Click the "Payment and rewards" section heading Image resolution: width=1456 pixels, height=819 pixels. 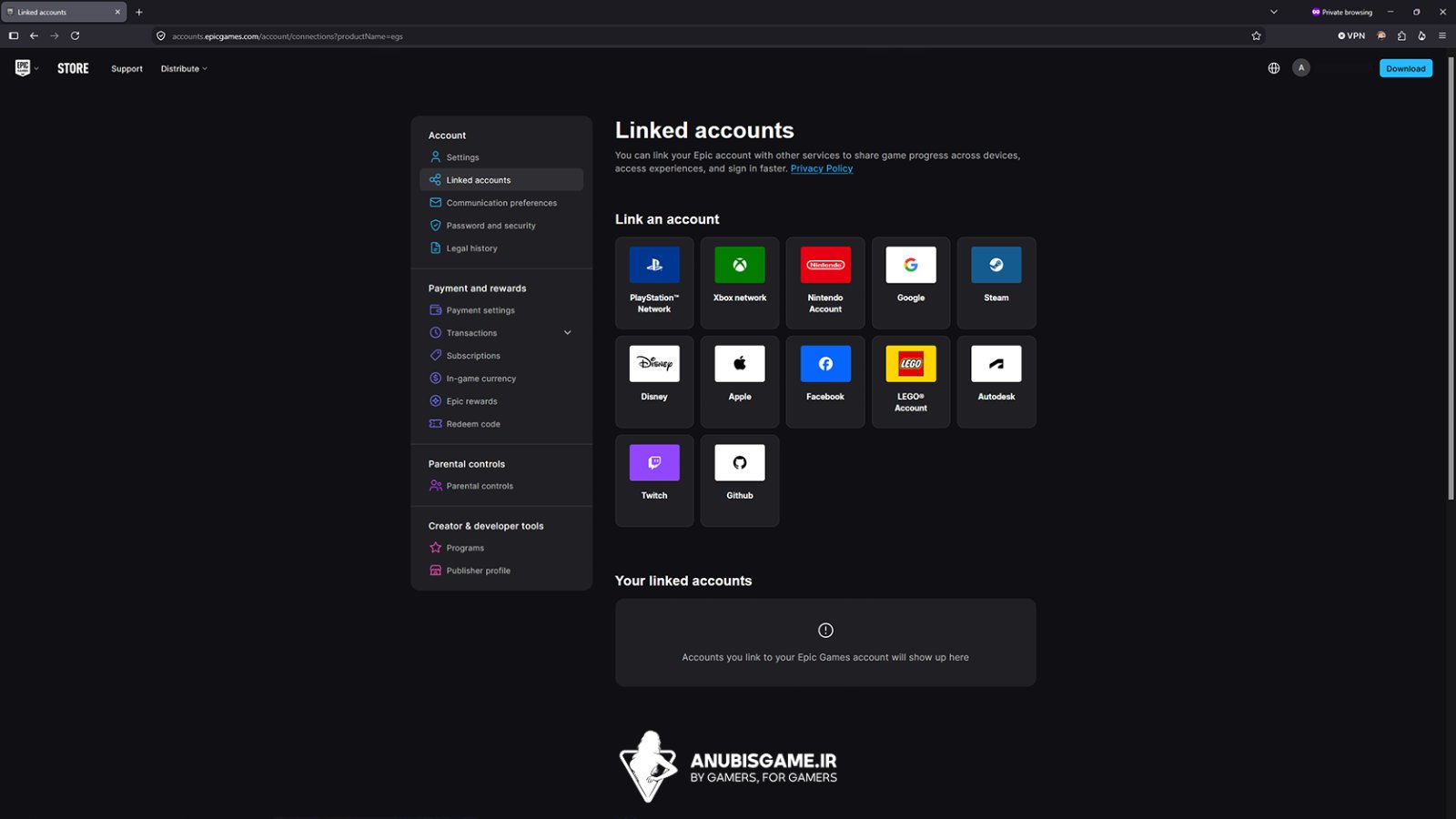[478, 288]
